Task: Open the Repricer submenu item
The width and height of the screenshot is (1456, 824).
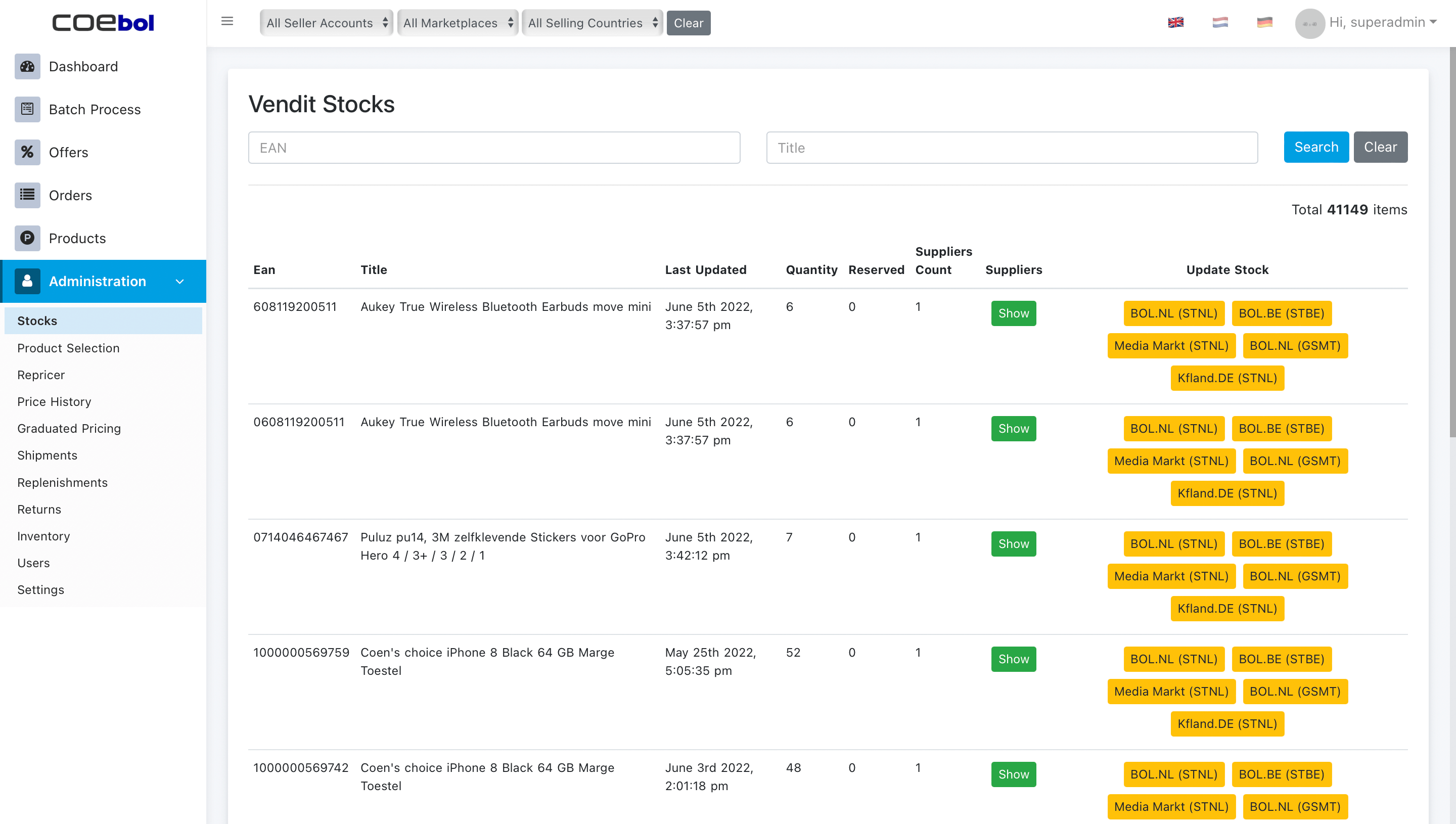Action: 41,375
